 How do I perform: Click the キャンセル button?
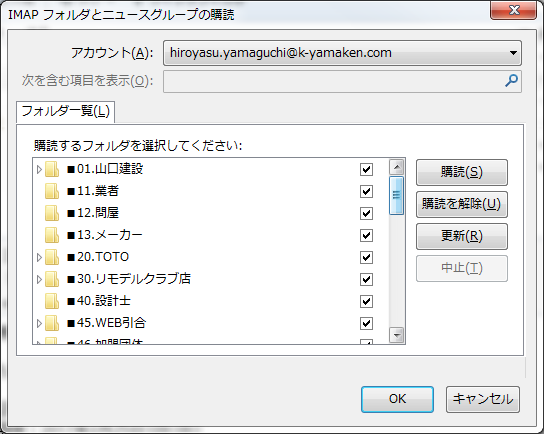point(483,399)
